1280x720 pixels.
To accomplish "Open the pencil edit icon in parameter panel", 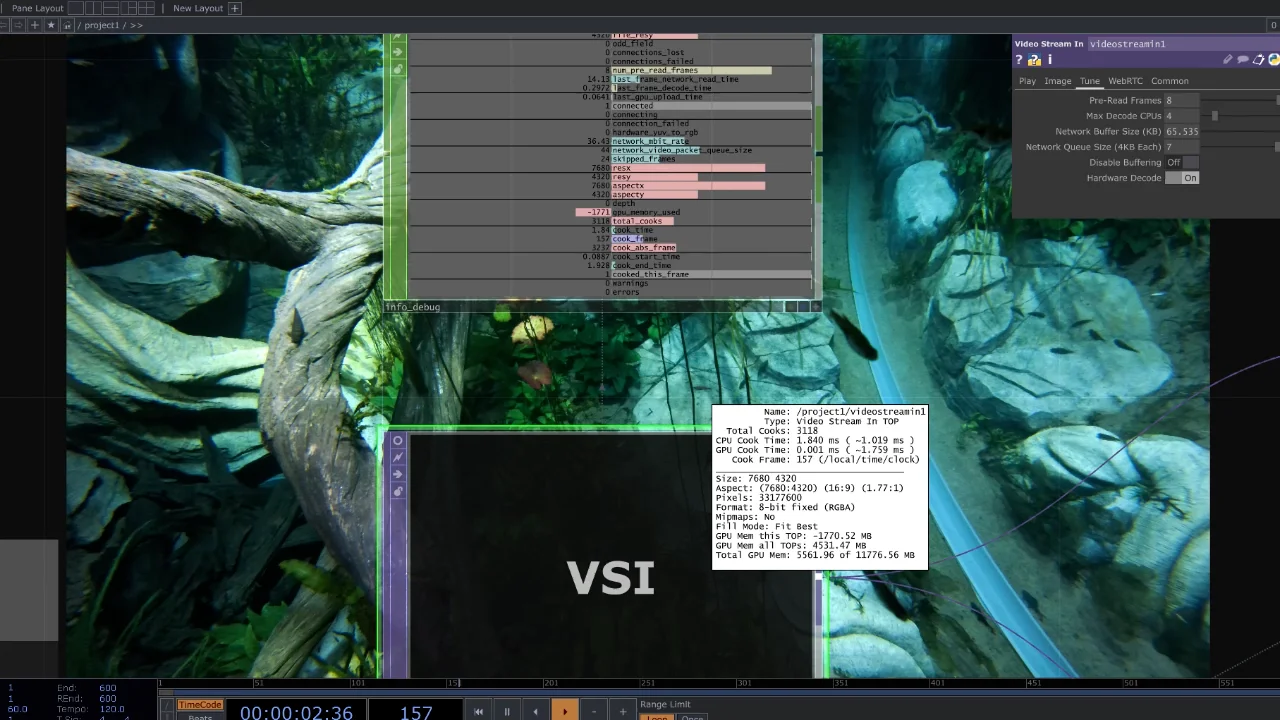I will (1227, 60).
